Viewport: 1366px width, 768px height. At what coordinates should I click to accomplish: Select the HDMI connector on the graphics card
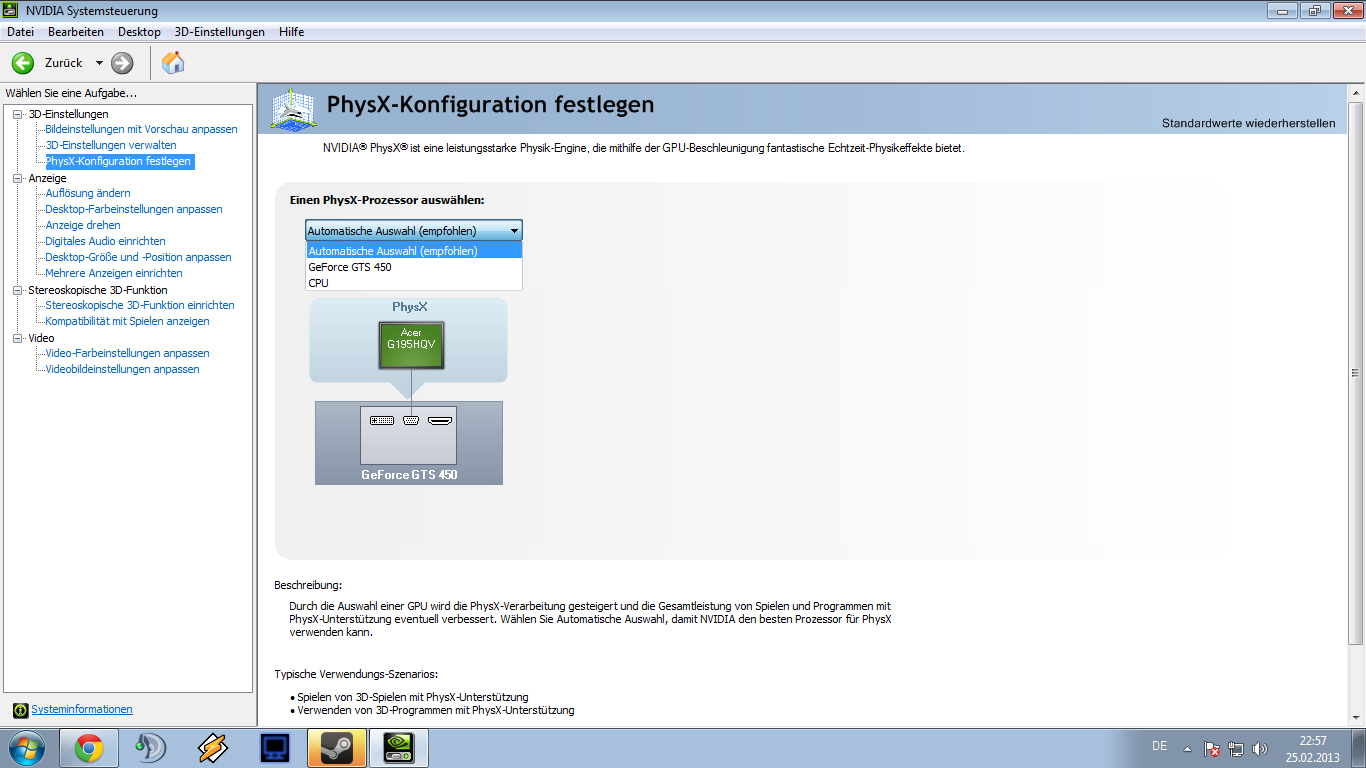(440, 421)
